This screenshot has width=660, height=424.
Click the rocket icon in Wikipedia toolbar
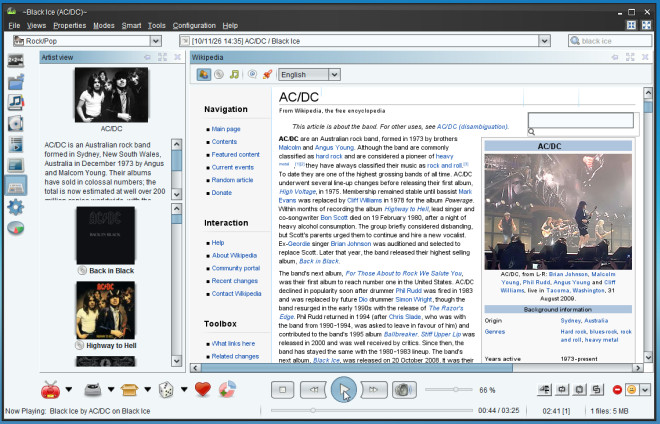(267, 75)
